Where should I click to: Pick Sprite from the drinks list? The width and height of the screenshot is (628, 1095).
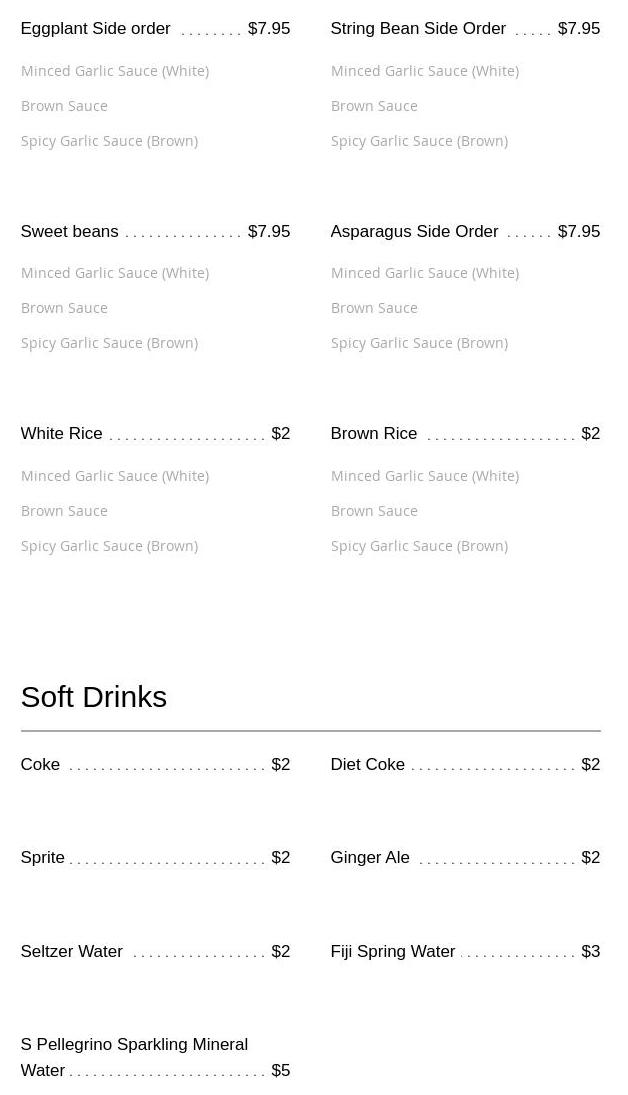[43, 857]
